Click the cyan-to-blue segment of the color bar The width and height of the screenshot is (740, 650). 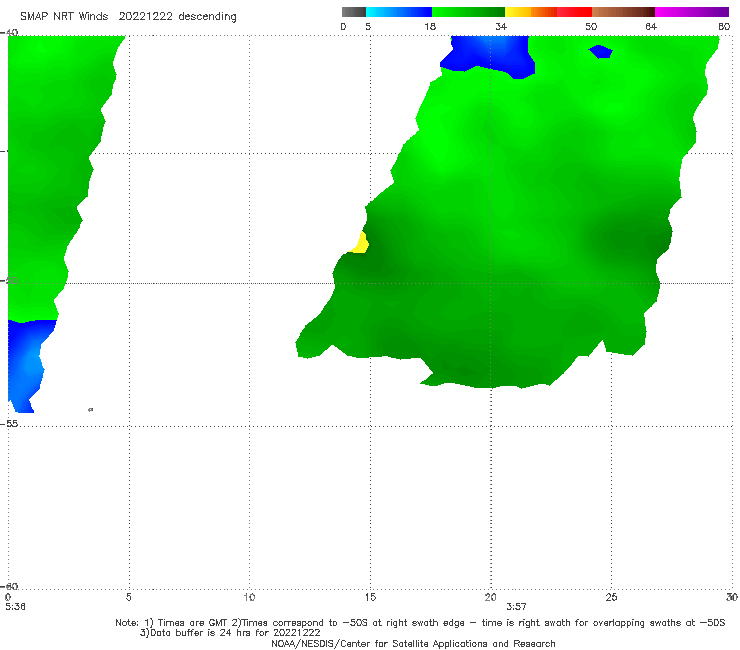click(399, 12)
